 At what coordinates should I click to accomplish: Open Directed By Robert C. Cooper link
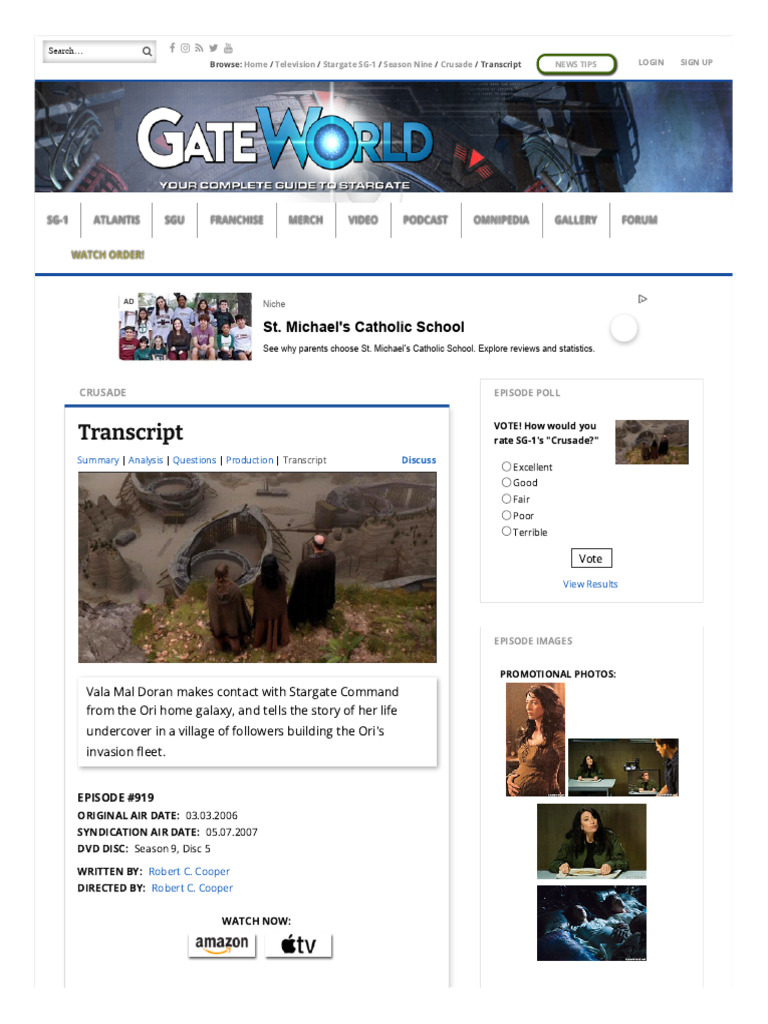point(192,888)
